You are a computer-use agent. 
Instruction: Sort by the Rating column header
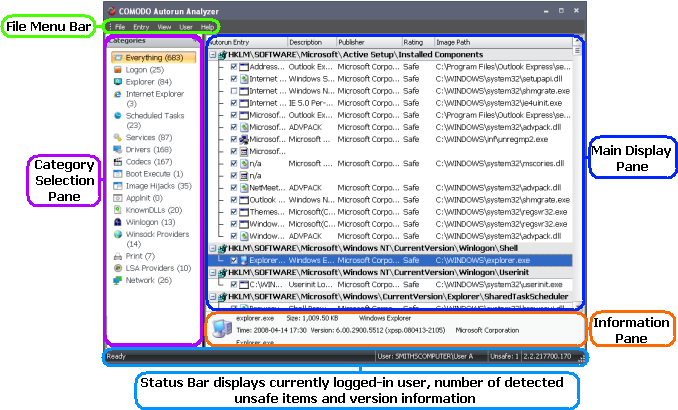[417, 42]
